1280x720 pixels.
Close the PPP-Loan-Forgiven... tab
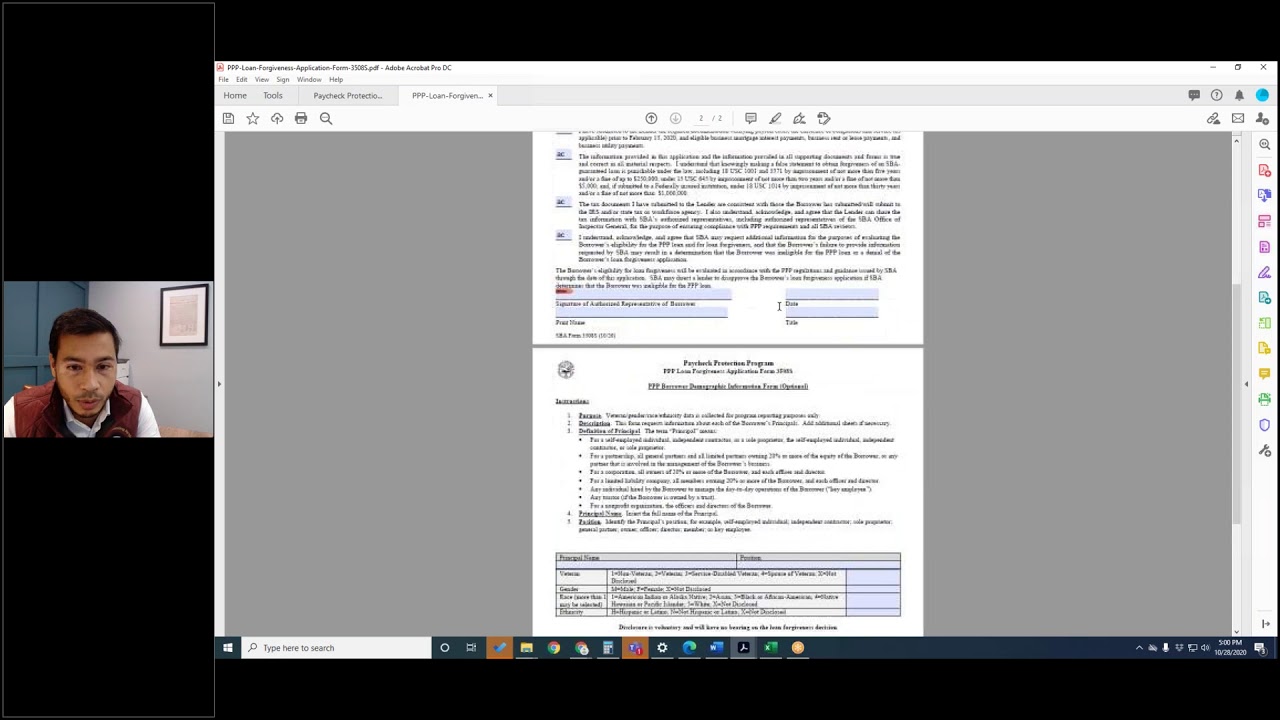[x=490, y=95]
